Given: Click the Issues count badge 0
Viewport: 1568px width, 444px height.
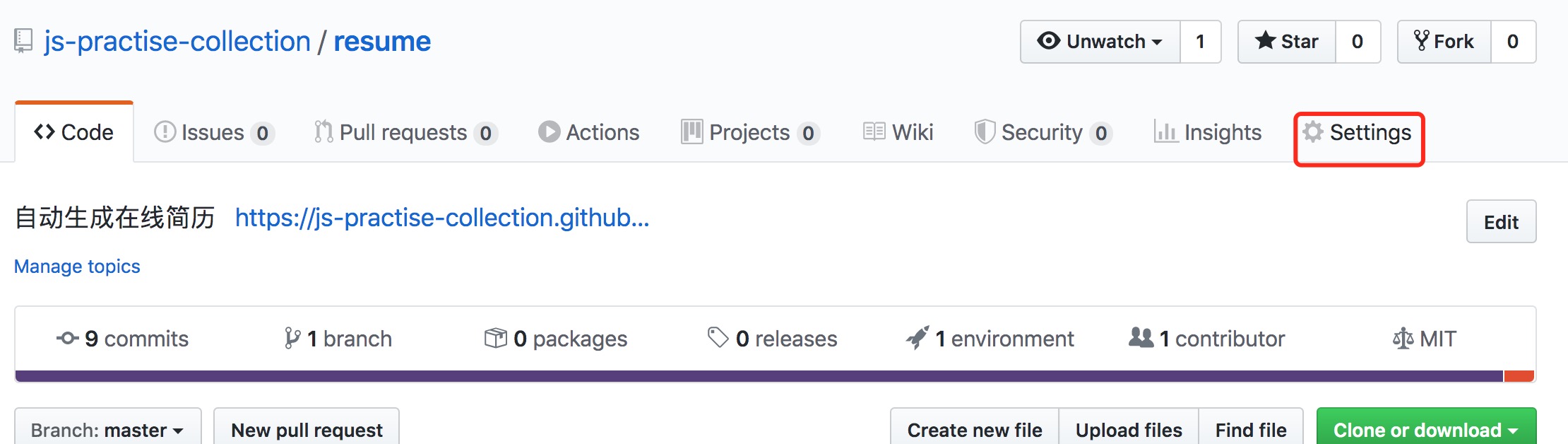Looking at the screenshot, I should pos(263,133).
